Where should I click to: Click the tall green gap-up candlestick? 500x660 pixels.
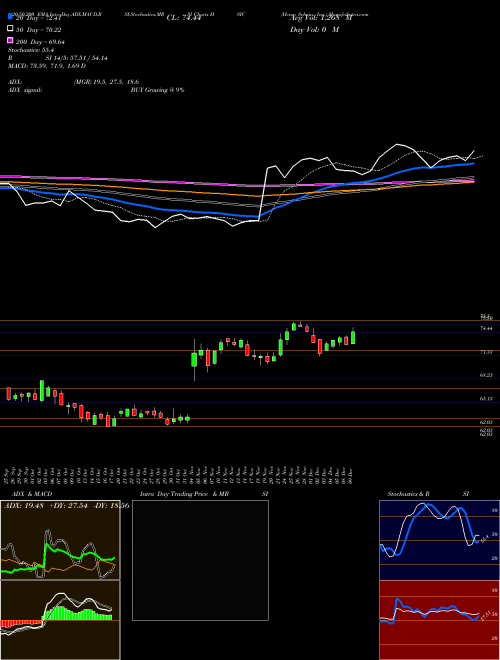click(194, 360)
